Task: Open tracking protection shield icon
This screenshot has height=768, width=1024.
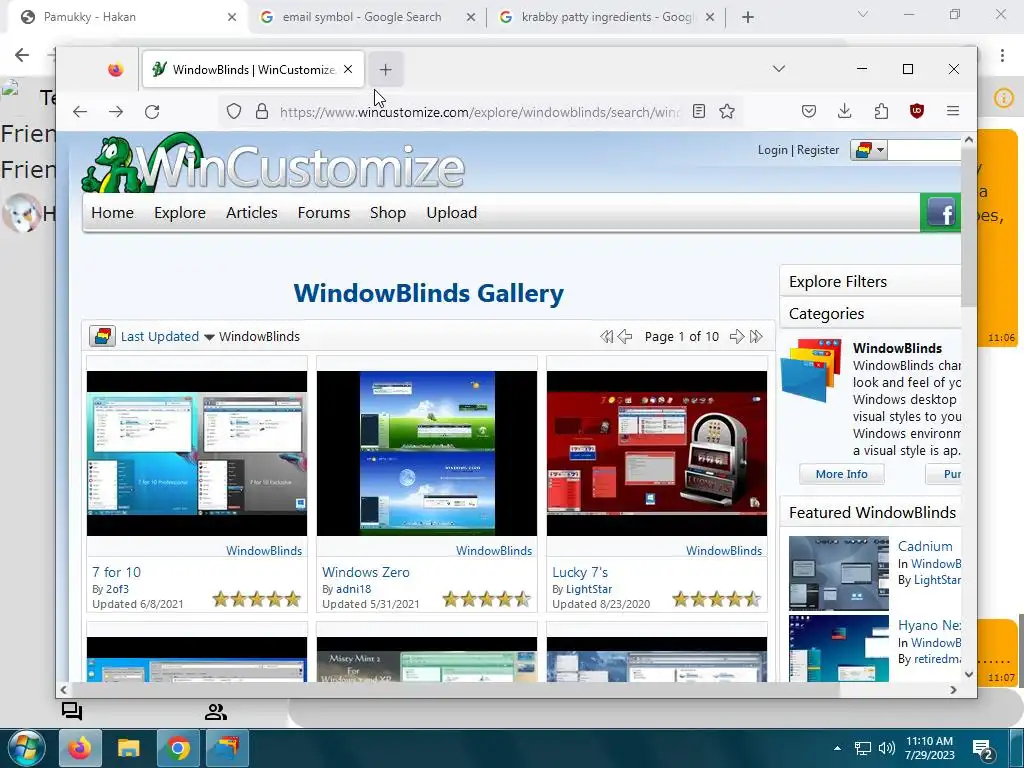Action: (x=234, y=112)
